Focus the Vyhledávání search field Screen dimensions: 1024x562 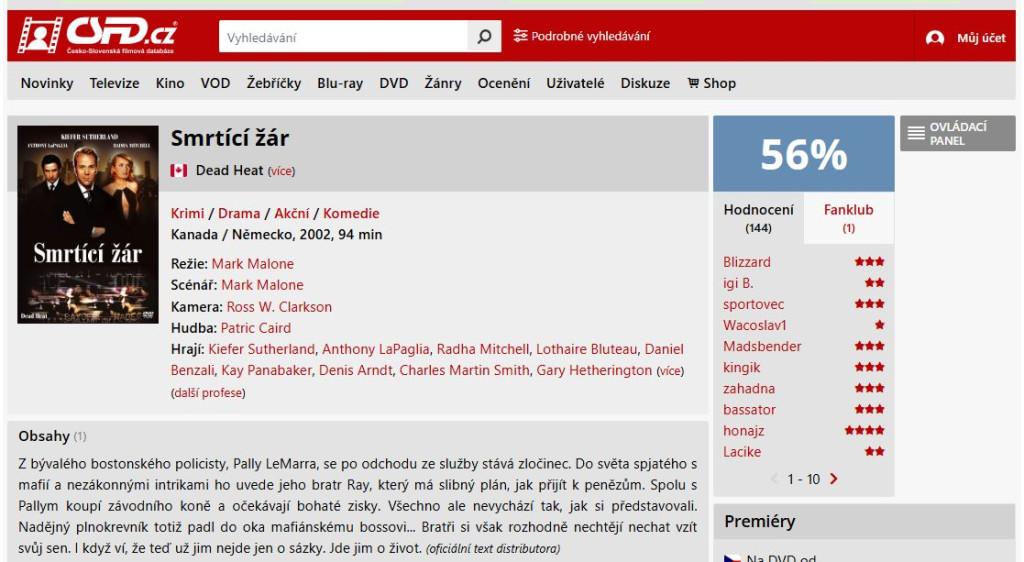[344, 37]
